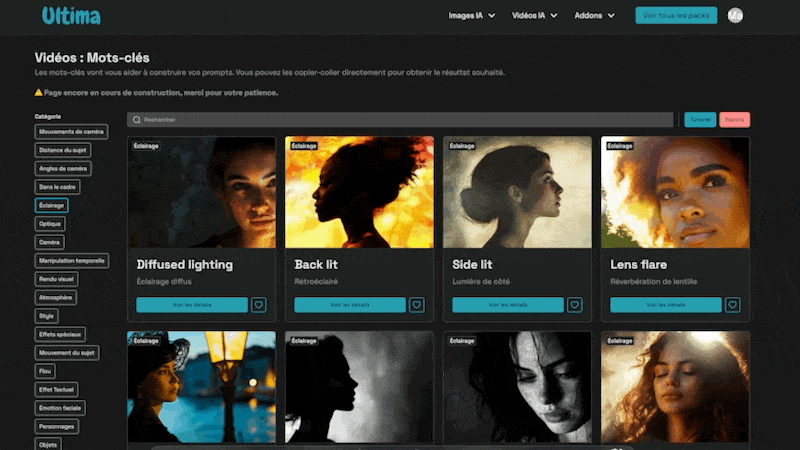
Task: Open Voir les détails for Diffused lighting
Action: point(192,305)
